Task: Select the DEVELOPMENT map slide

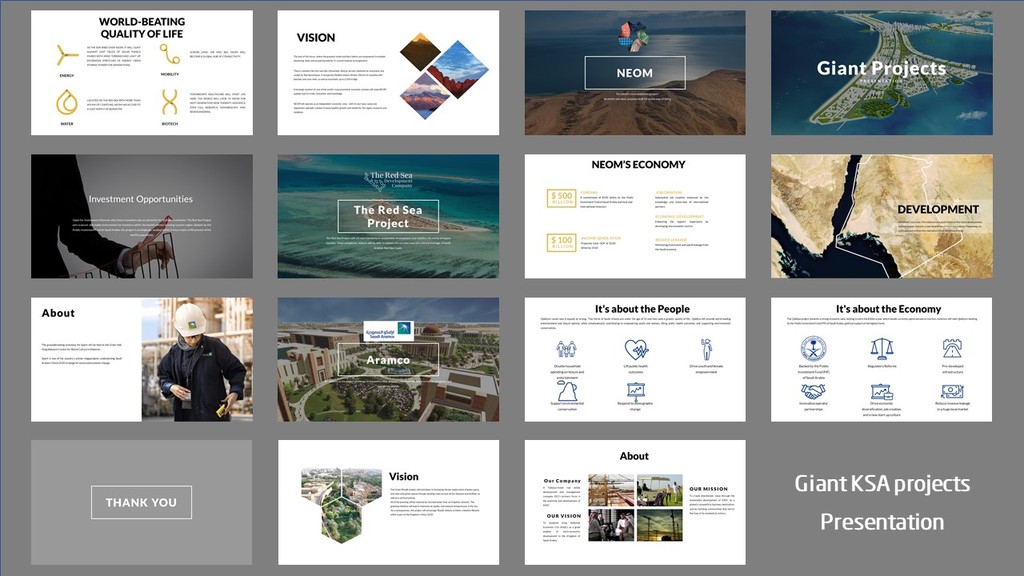Action: [x=882, y=216]
